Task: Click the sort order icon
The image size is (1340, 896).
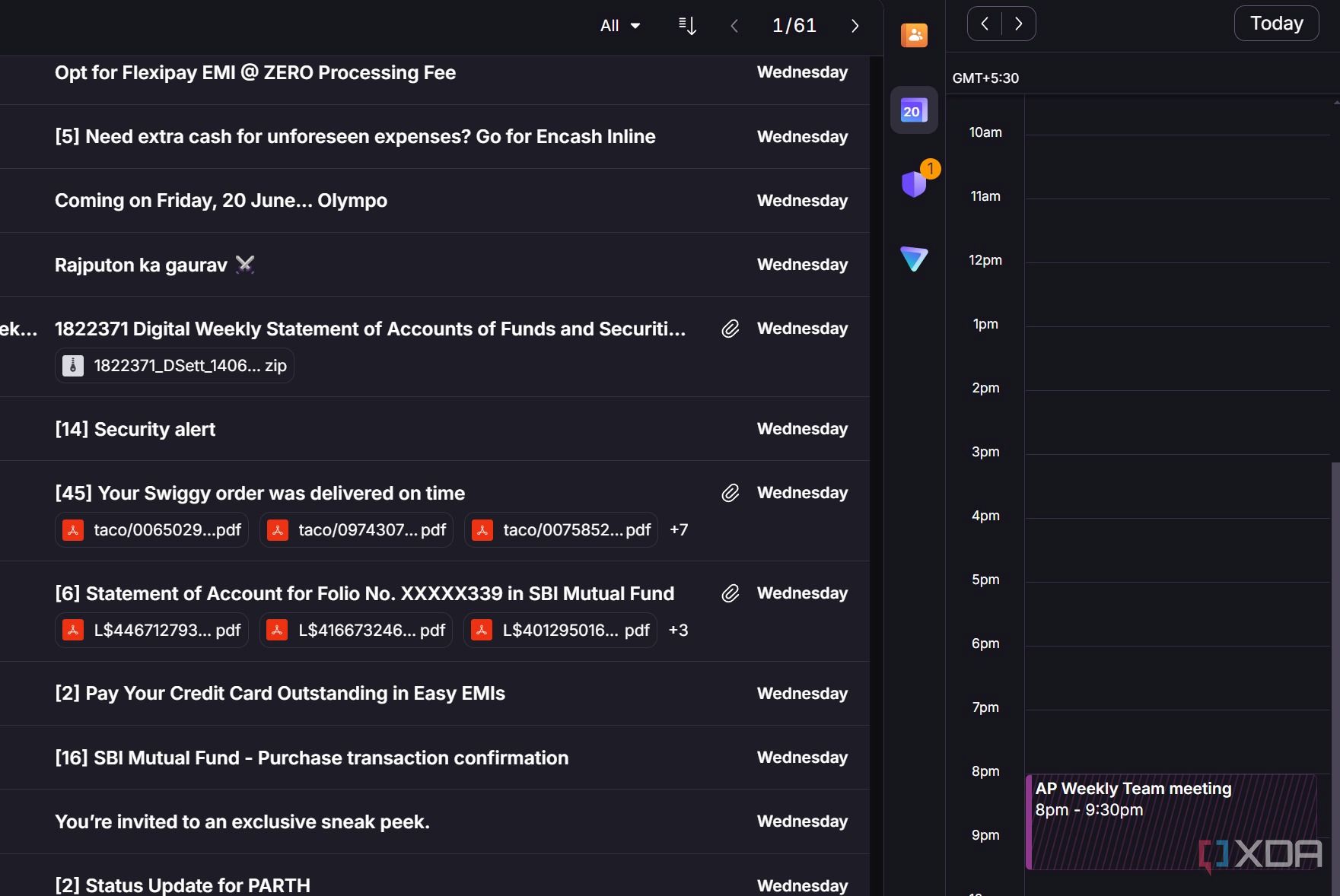Action: click(x=687, y=26)
